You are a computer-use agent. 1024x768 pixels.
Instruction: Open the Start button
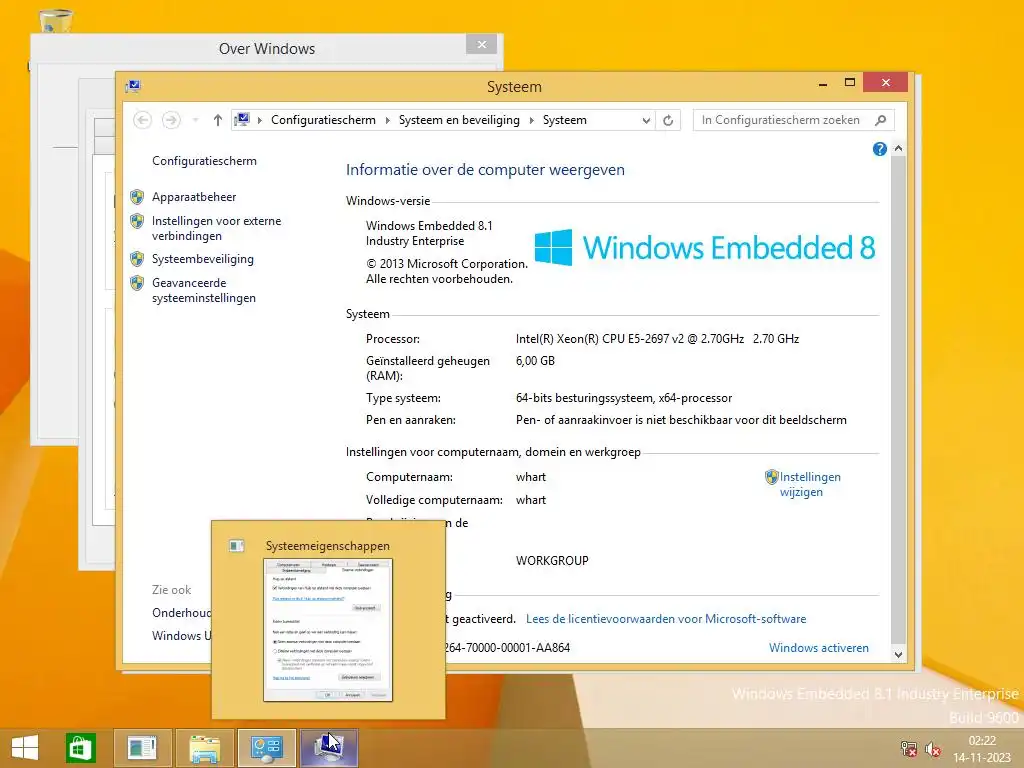(25, 748)
